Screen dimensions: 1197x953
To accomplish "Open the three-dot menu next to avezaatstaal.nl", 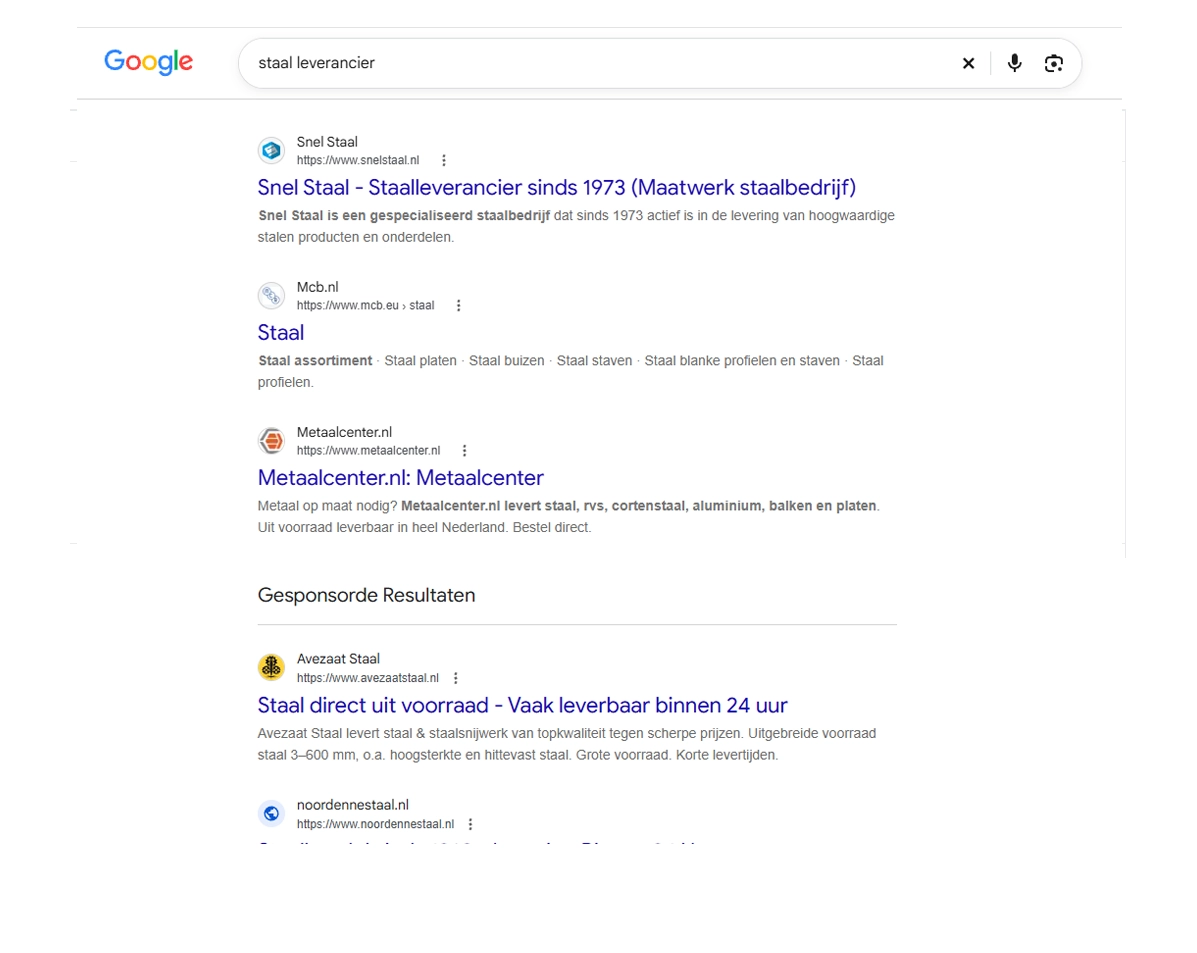I will click(x=456, y=678).
